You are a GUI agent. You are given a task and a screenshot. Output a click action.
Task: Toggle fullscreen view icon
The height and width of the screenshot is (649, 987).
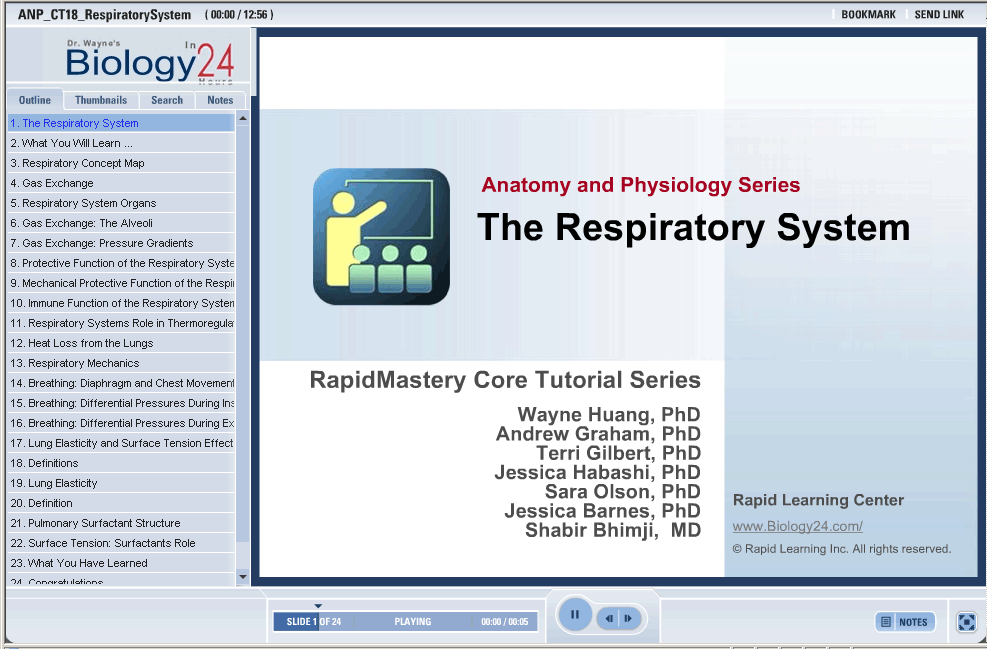966,622
